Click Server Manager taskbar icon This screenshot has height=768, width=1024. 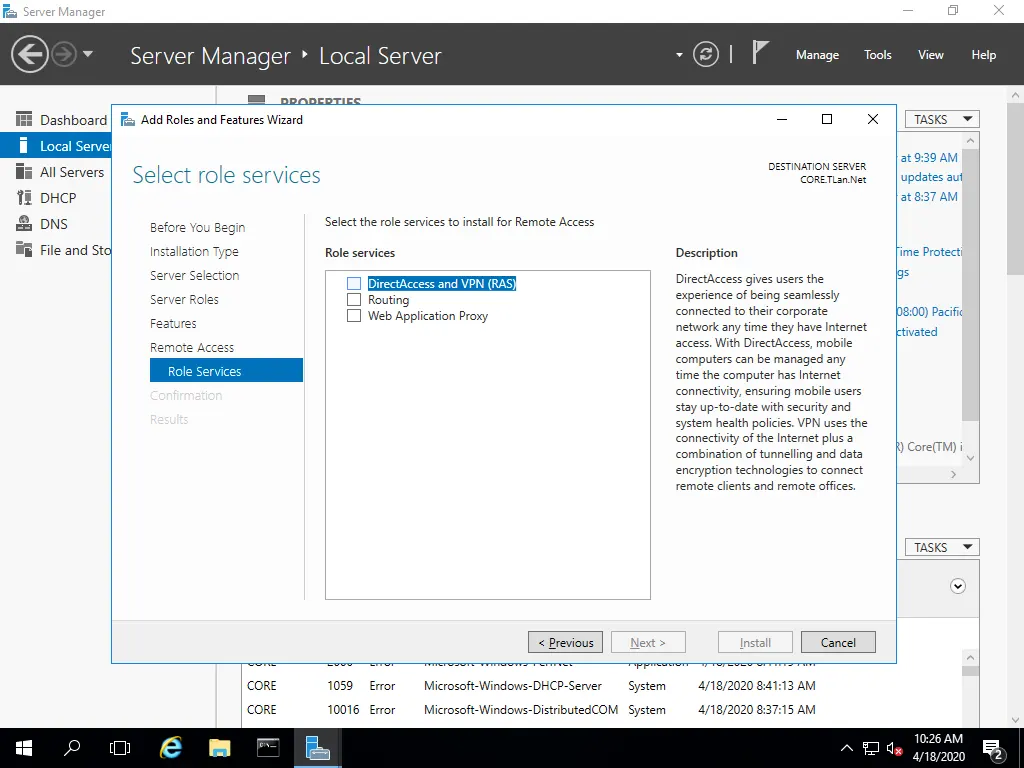[x=317, y=748]
